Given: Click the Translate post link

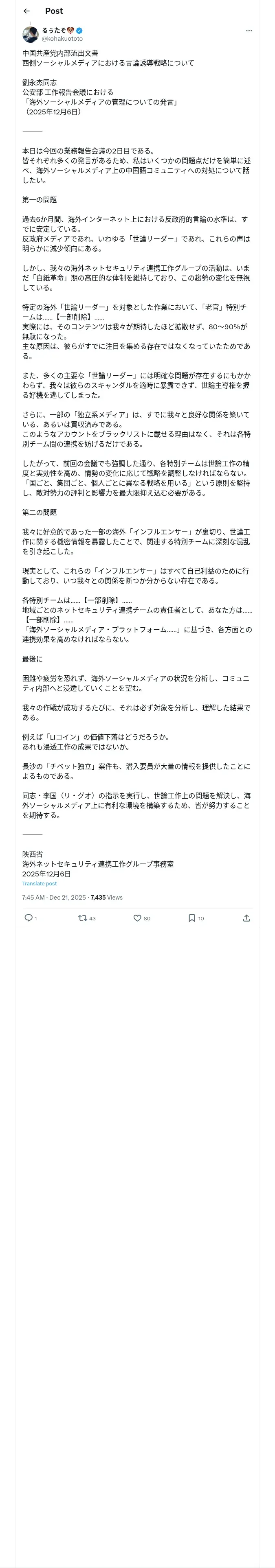Looking at the screenshot, I should tap(40, 883).
